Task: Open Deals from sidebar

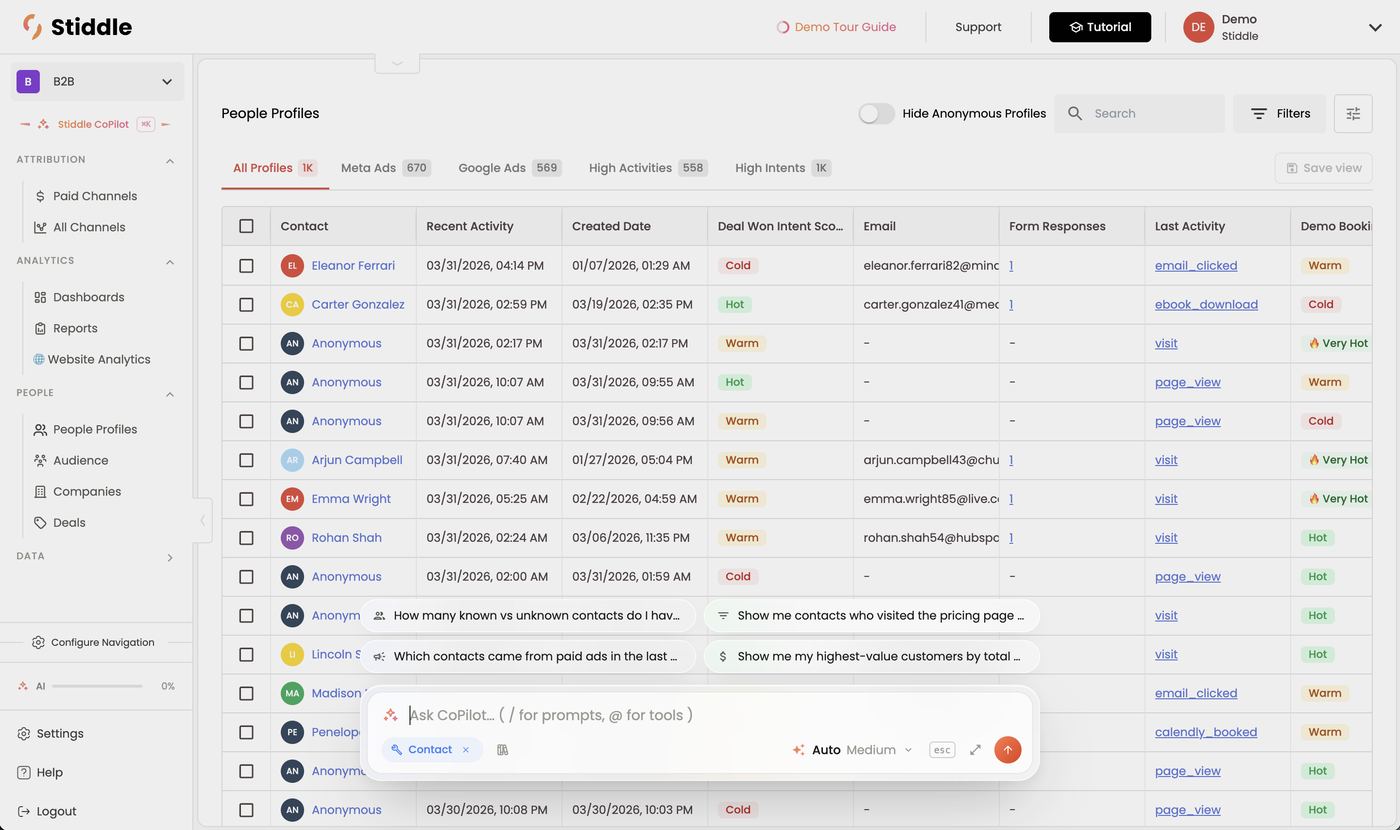Action: pyautogui.click(x=69, y=522)
